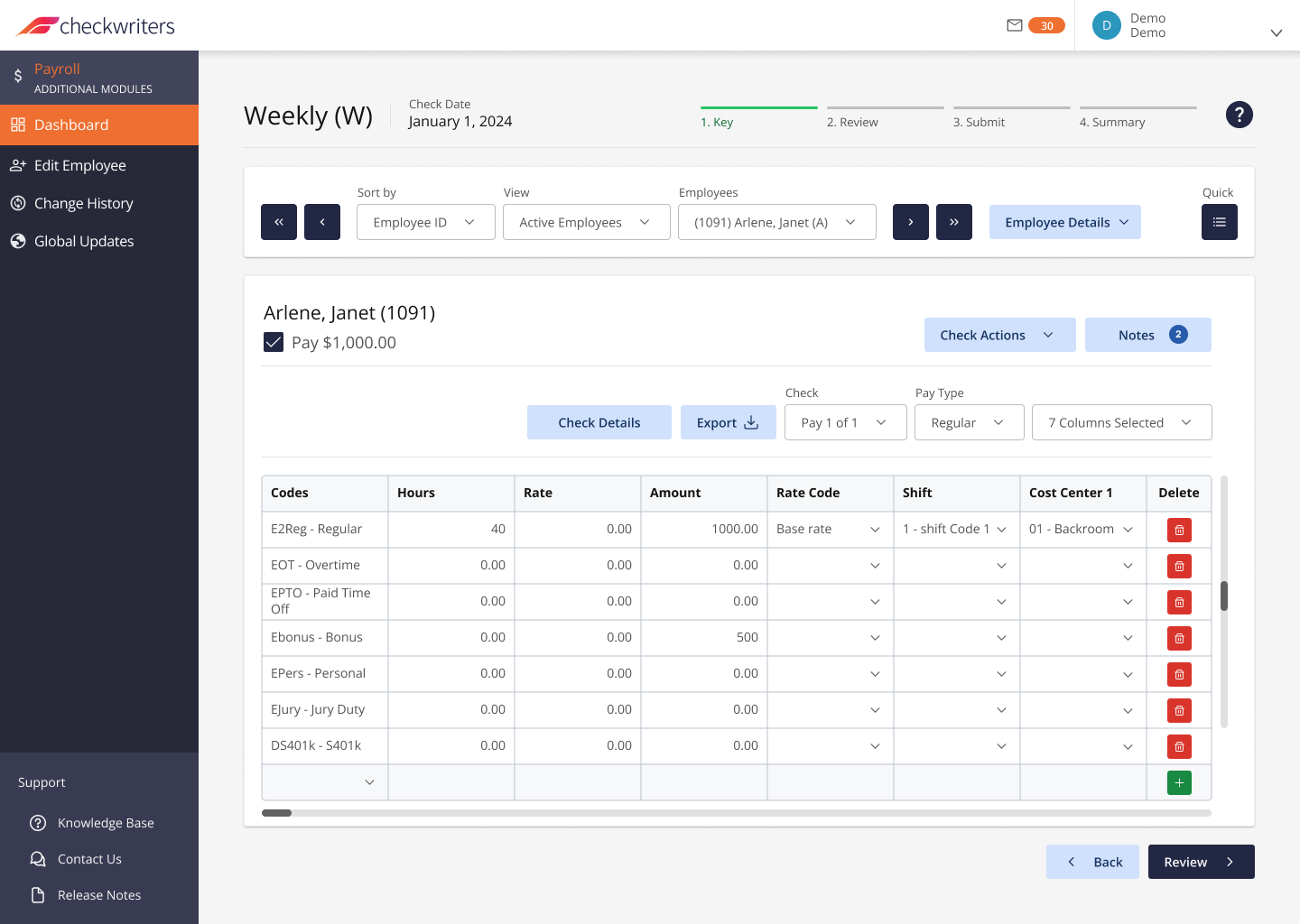
Task: Open the Sort by Employee ID dropdown
Action: point(425,221)
